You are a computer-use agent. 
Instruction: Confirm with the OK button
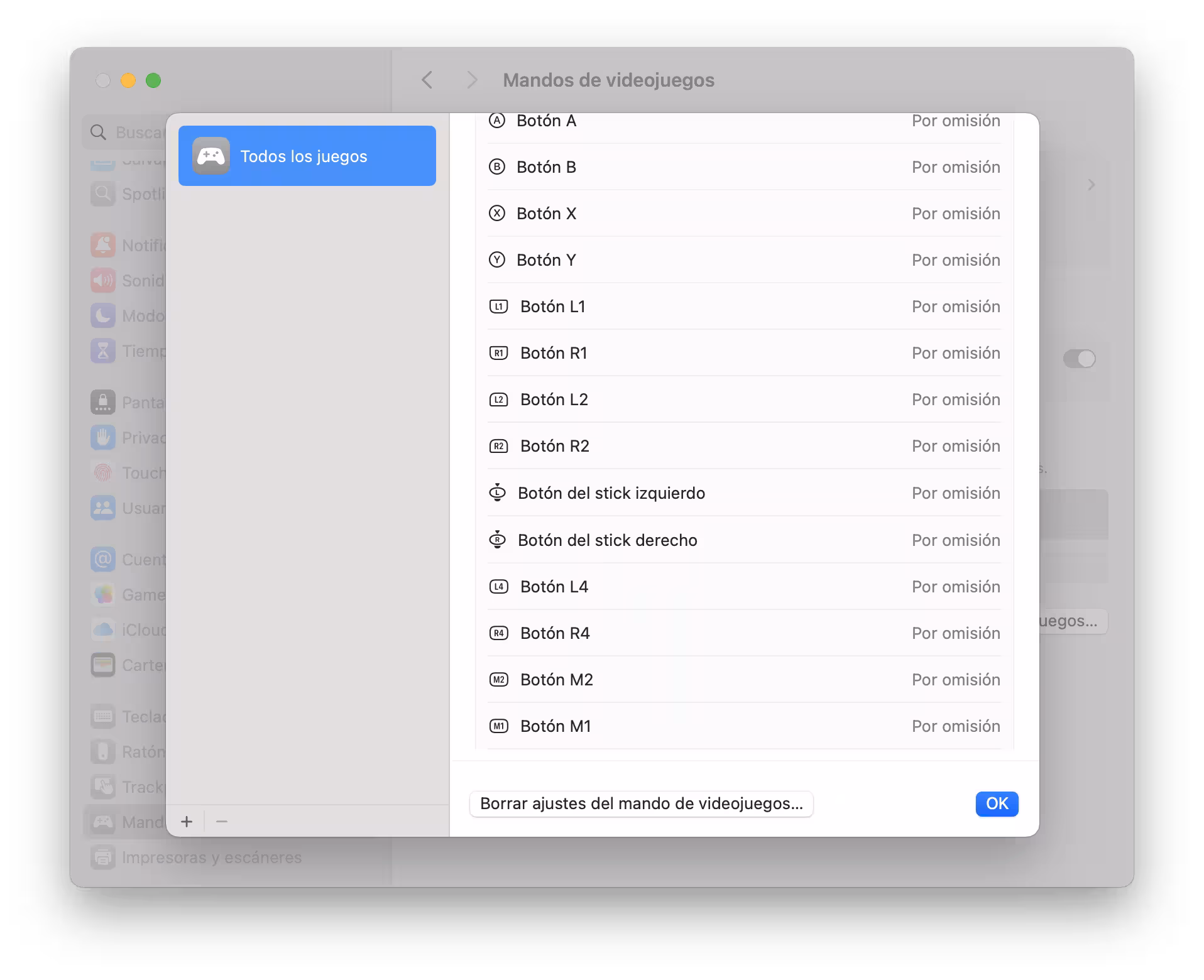click(x=997, y=803)
